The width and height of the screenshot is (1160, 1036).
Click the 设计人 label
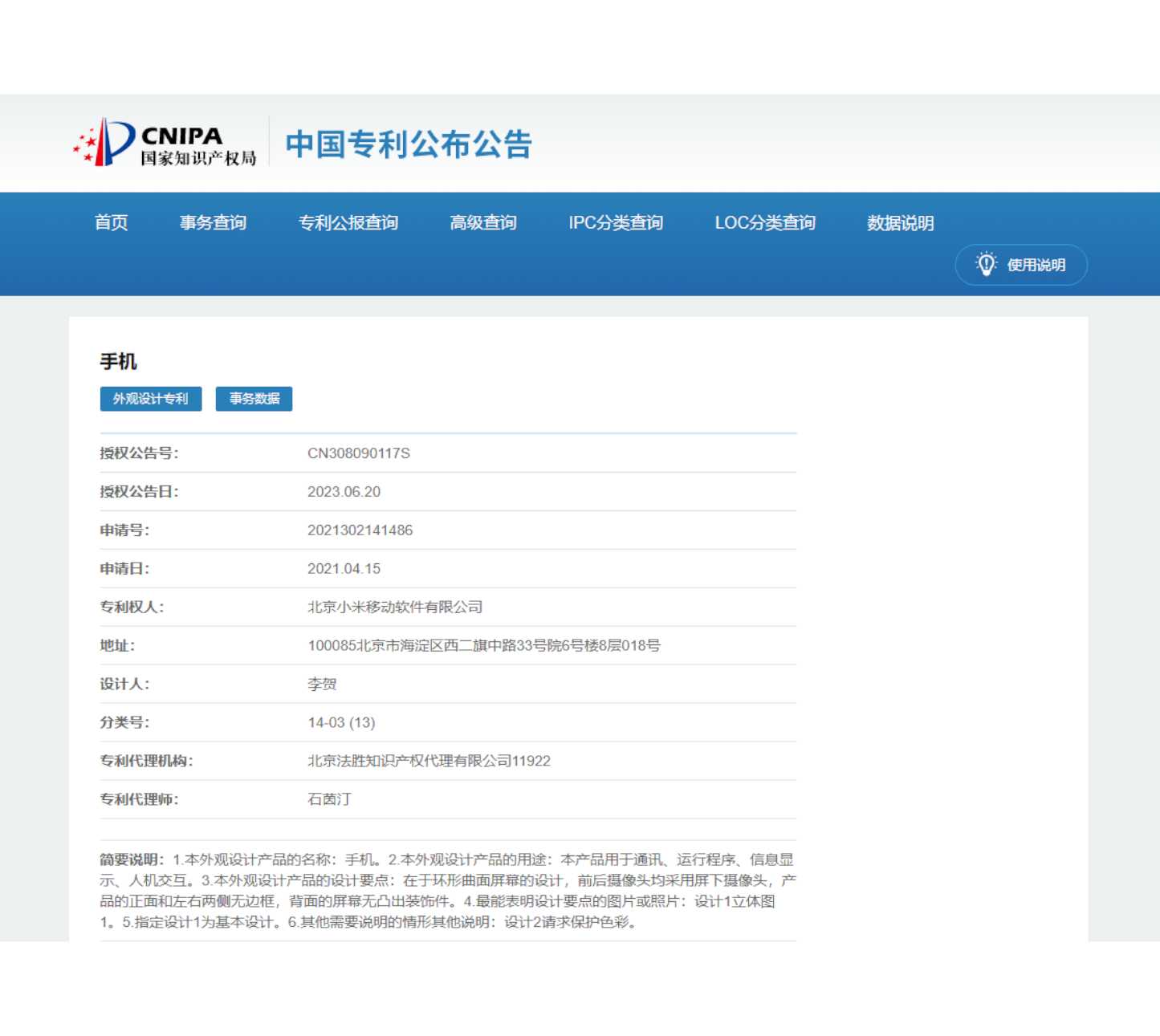click(x=124, y=685)
